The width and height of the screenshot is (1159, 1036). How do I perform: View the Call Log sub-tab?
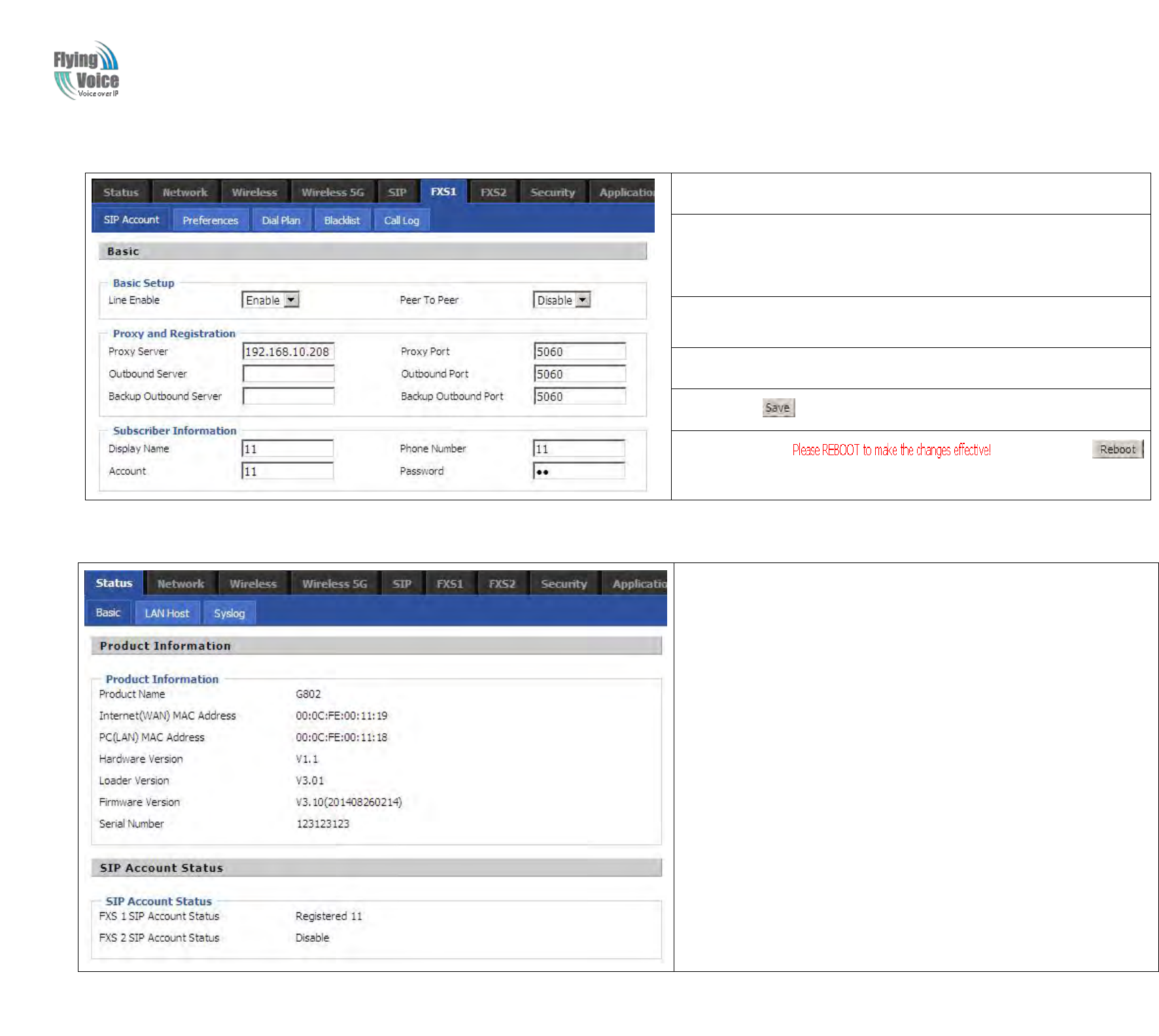[x=402, y=220]
